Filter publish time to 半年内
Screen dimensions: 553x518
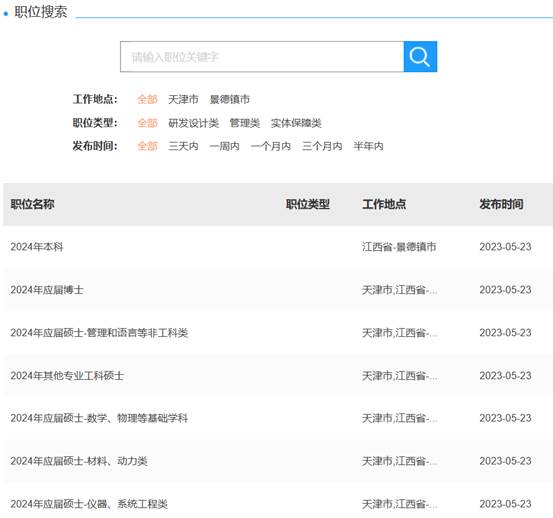pos(368,146)
